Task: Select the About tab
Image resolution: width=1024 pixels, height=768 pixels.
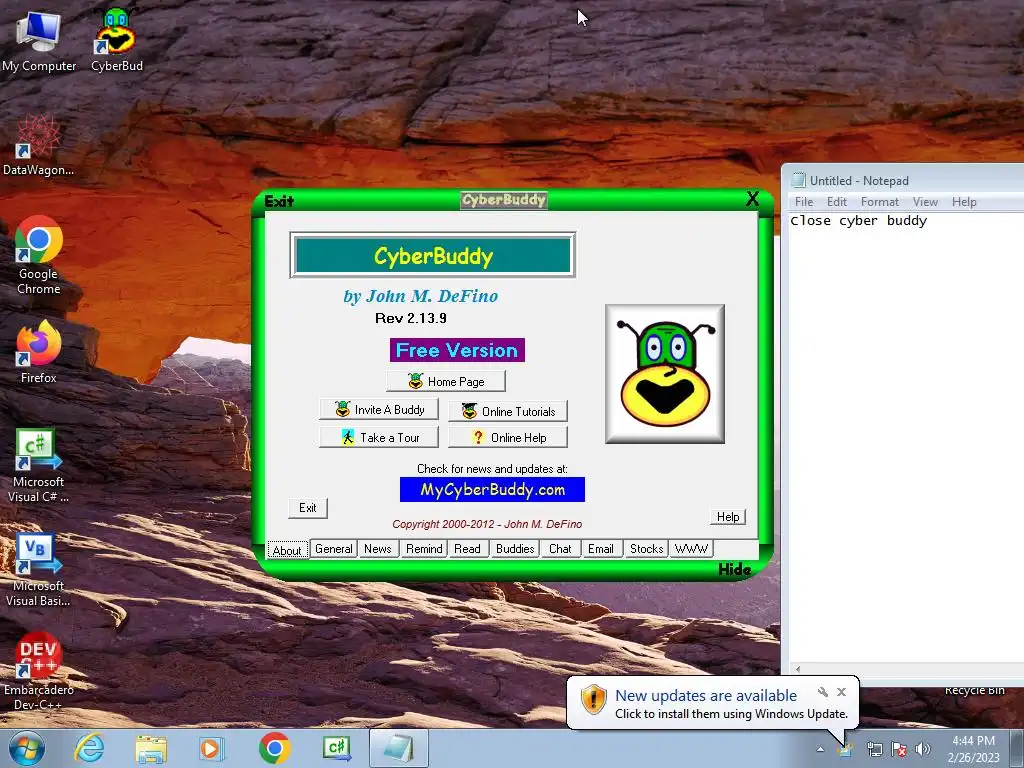Action: [x=287, y=550]
